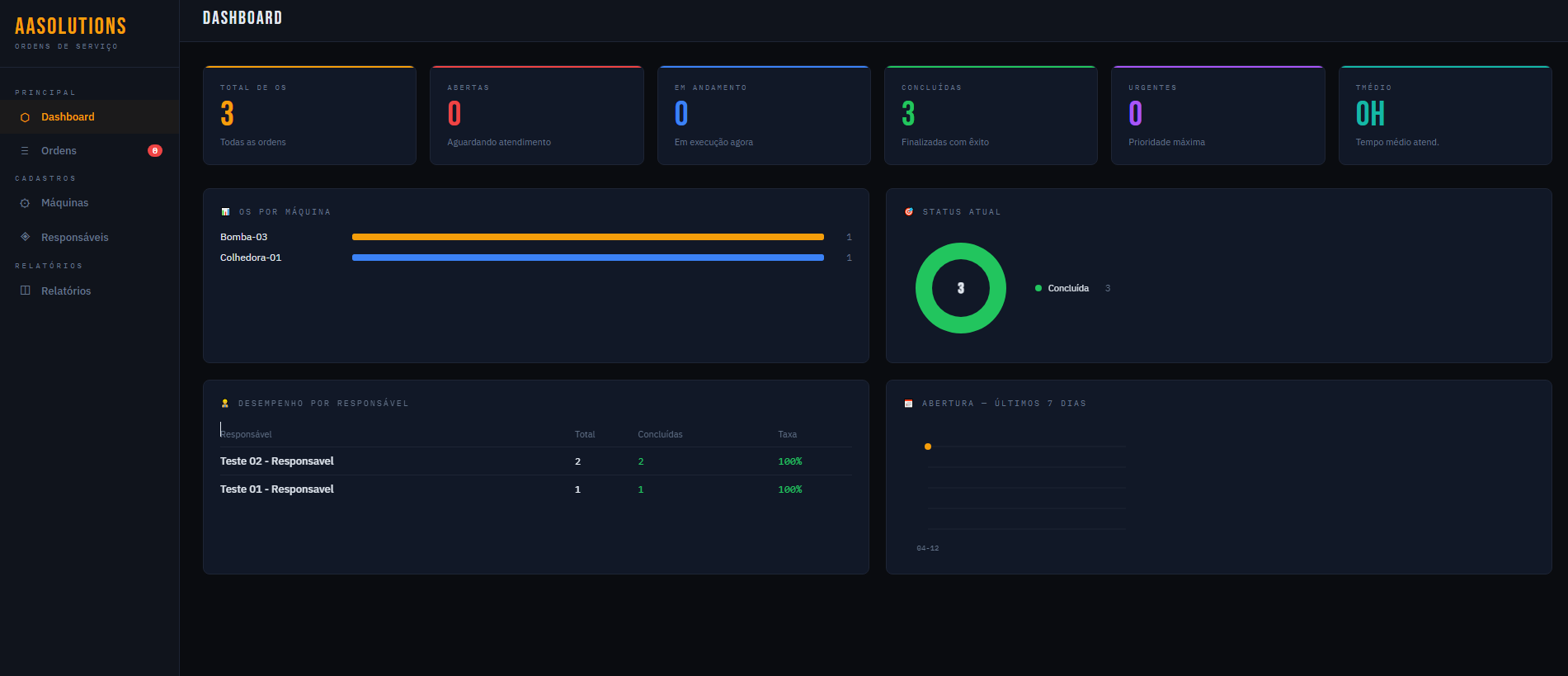Click the 100% rate for Teste 02
The width and height of the screenshot is (1568, 676).
(x=790, y=461)
